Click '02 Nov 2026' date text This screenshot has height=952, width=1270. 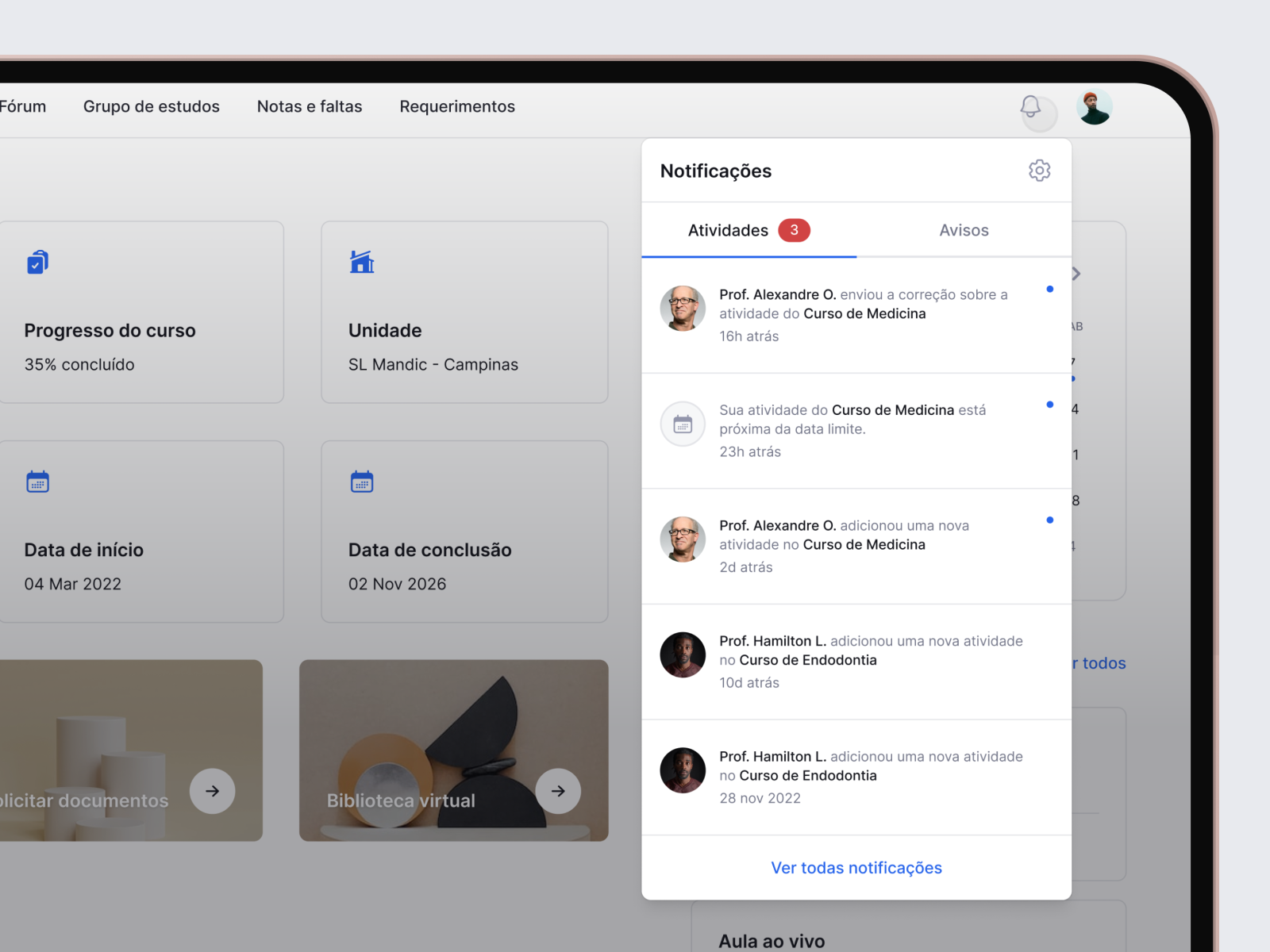click(x=398, y=584)
